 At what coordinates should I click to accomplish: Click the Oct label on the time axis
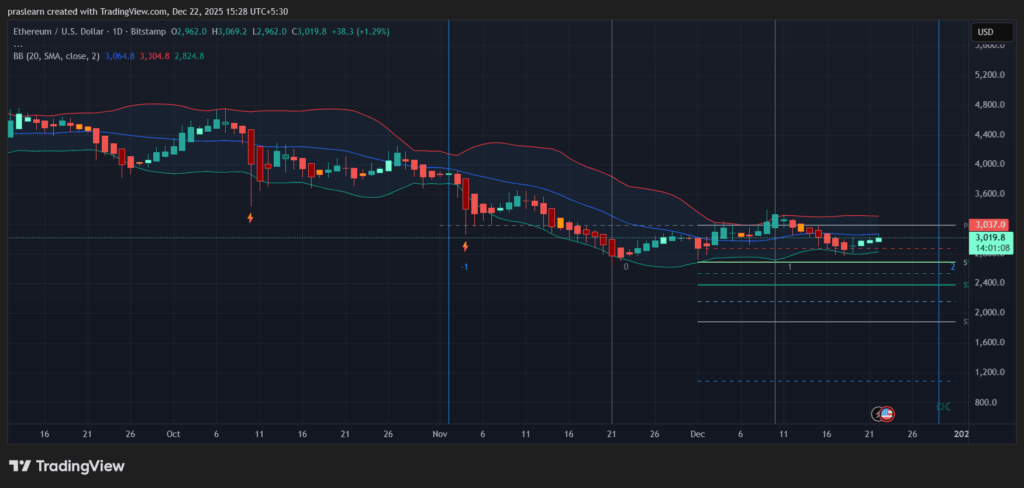click(173, 434)
